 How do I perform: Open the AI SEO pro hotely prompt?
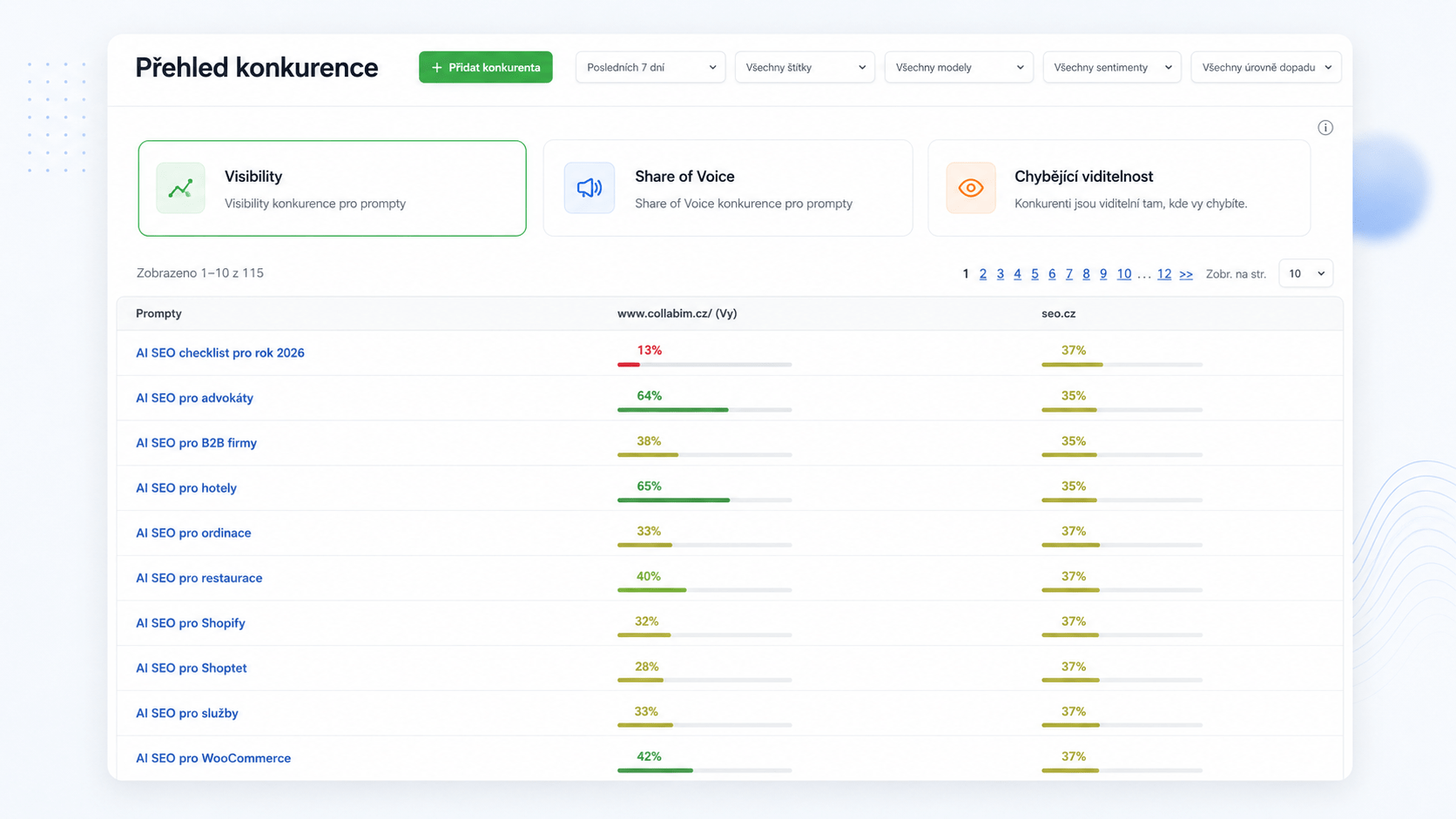(x=186, y=488)
